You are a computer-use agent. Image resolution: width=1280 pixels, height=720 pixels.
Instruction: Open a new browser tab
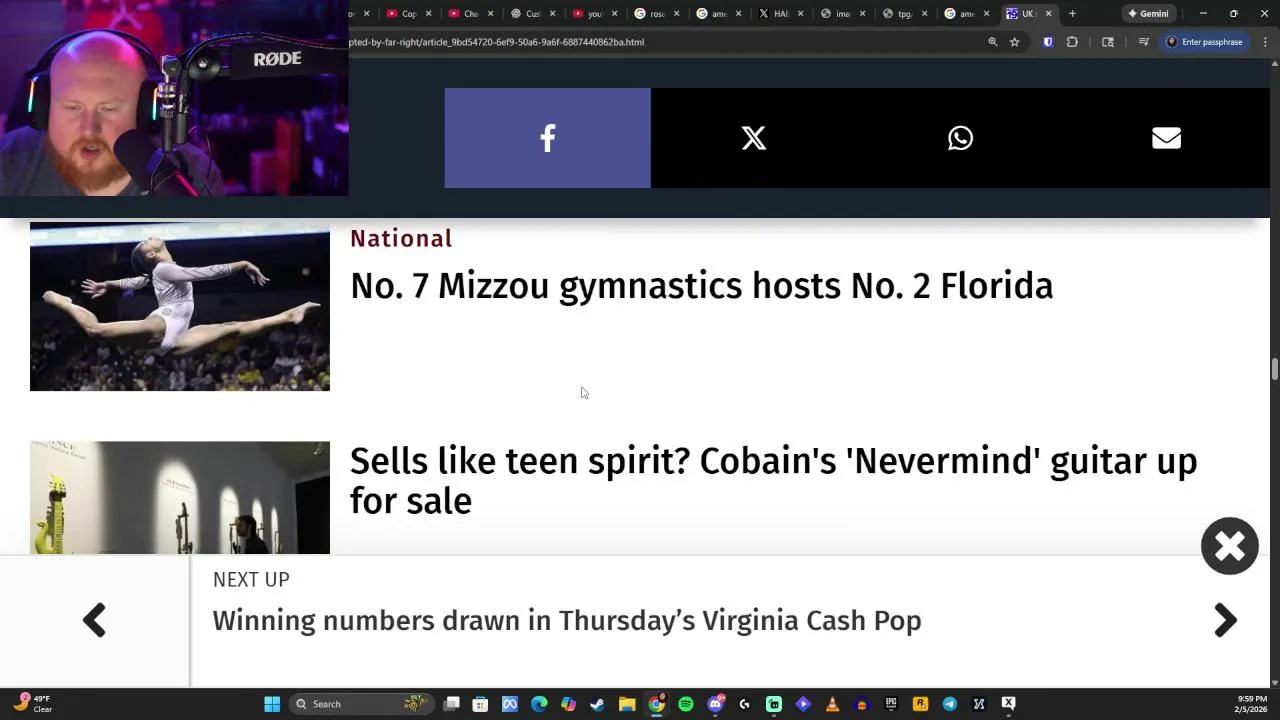[1072, 14]
